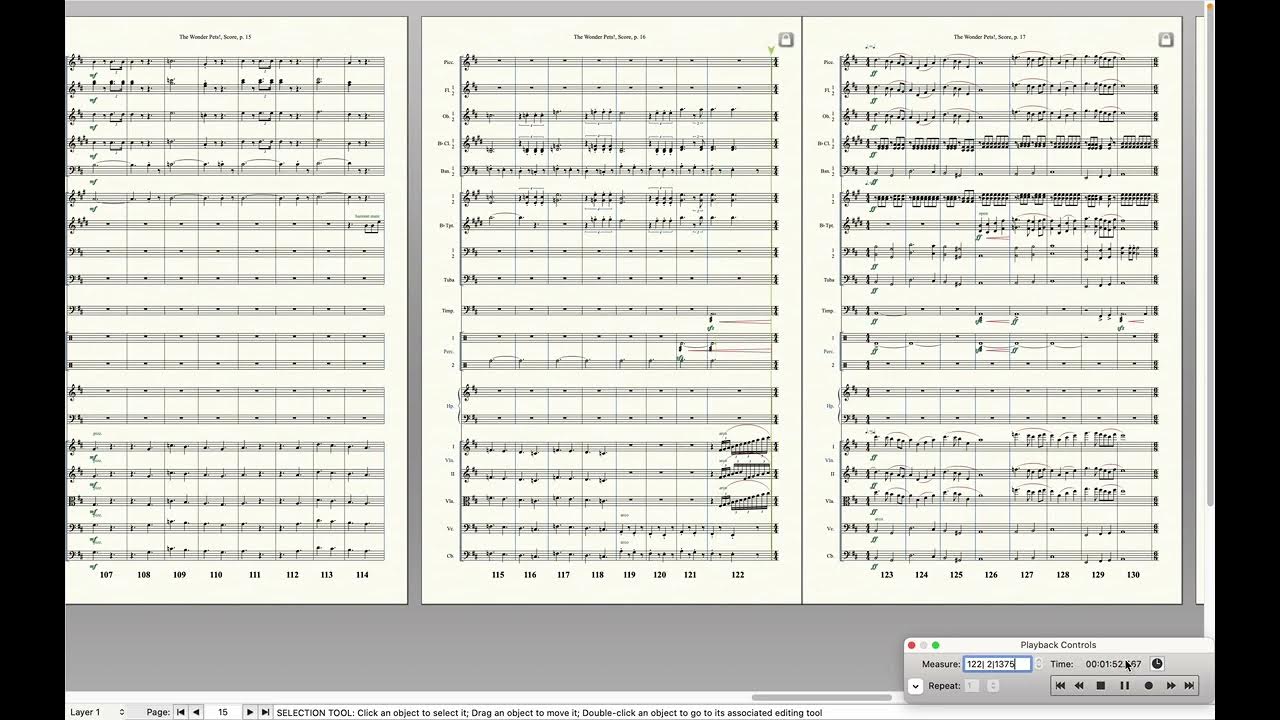Click the page 17 title header text
Viewport: 1280px width, 720px height.
click(989, 37)
